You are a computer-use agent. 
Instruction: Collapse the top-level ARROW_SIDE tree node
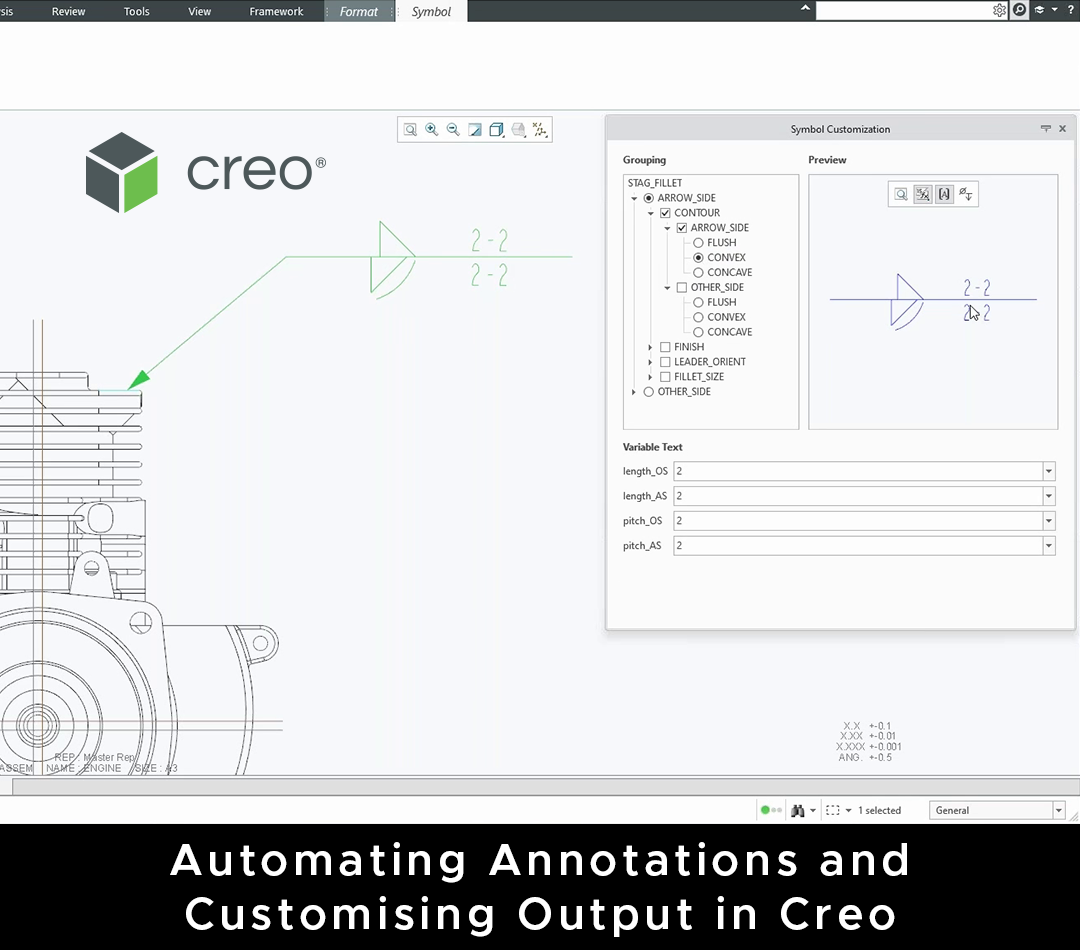(x=634, y=198)
